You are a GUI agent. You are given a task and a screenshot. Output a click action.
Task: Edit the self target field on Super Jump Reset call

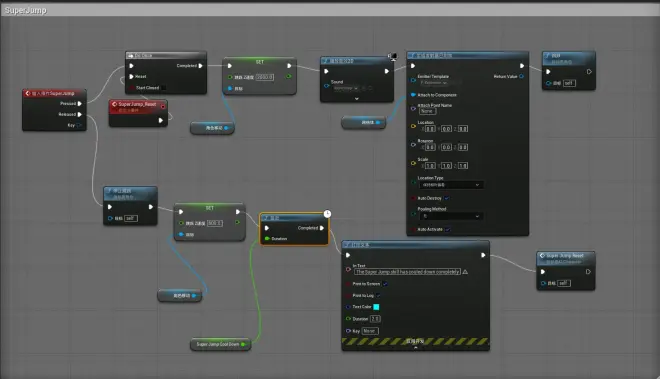(564, 283)
